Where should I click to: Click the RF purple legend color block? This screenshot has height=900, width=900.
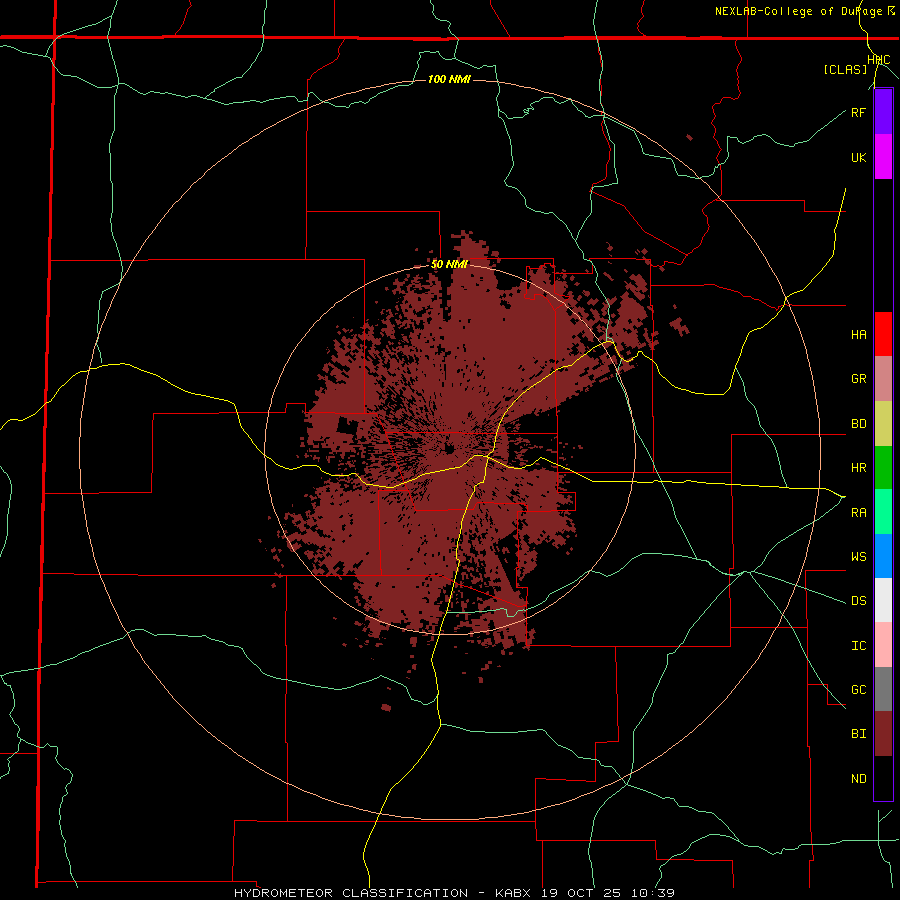pos(883,112)
